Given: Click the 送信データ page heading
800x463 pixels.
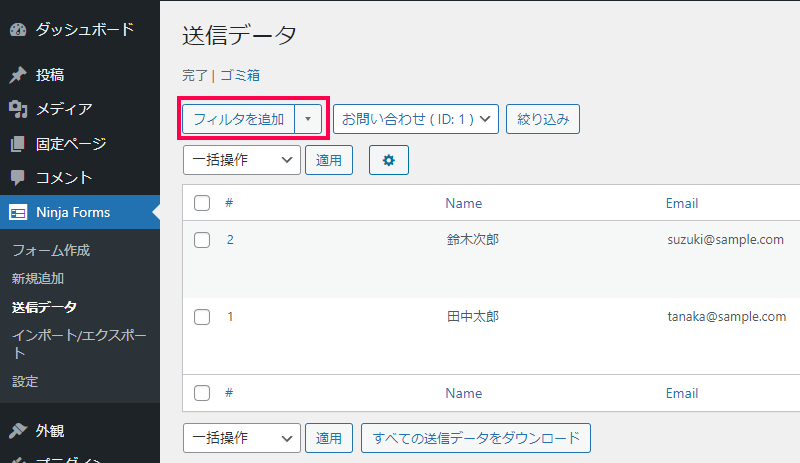Looking at the screenshot, I should point(239,35).
